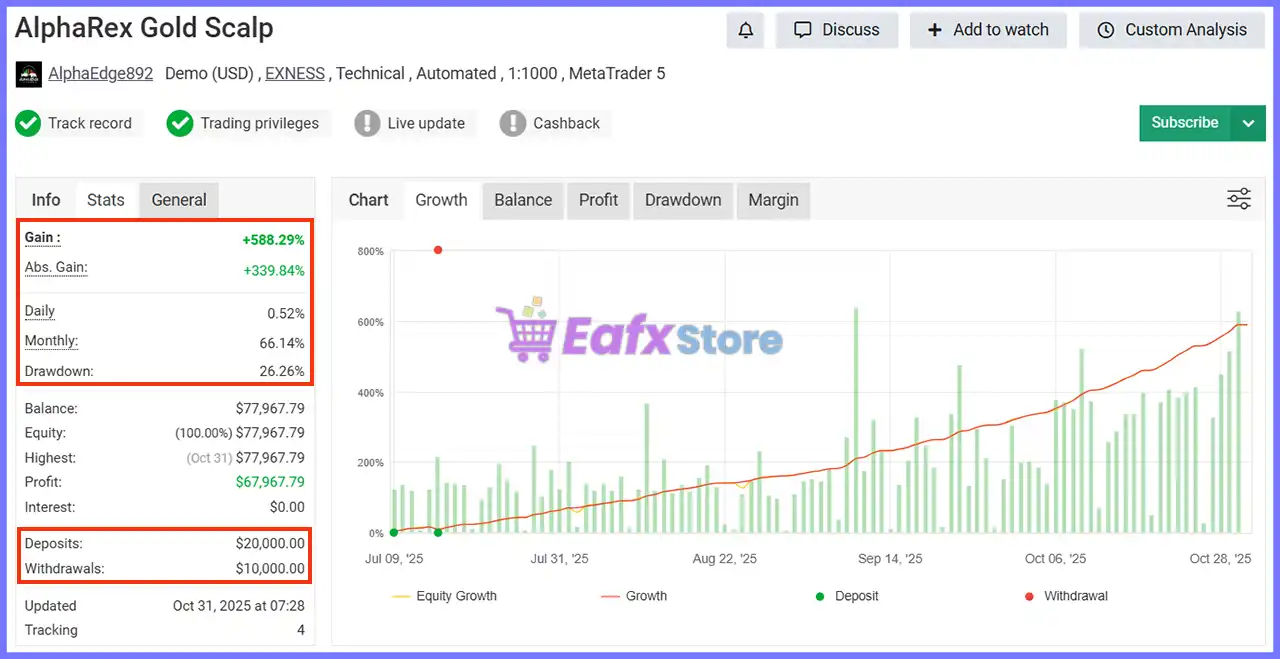Switch to the Drawdown chart tab
The height and width of the screenshot is (659, 1280).
click(x=683, y=200)
